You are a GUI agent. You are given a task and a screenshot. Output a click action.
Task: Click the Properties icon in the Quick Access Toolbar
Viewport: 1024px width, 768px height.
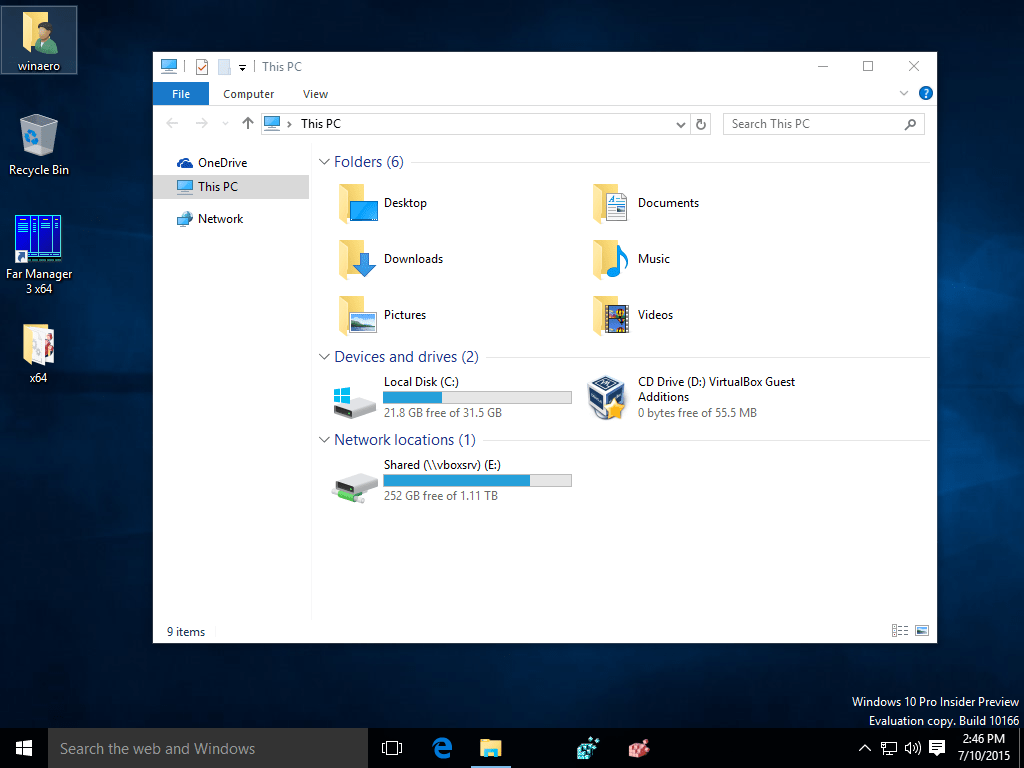pyautogui.click(x=201, y=66)
